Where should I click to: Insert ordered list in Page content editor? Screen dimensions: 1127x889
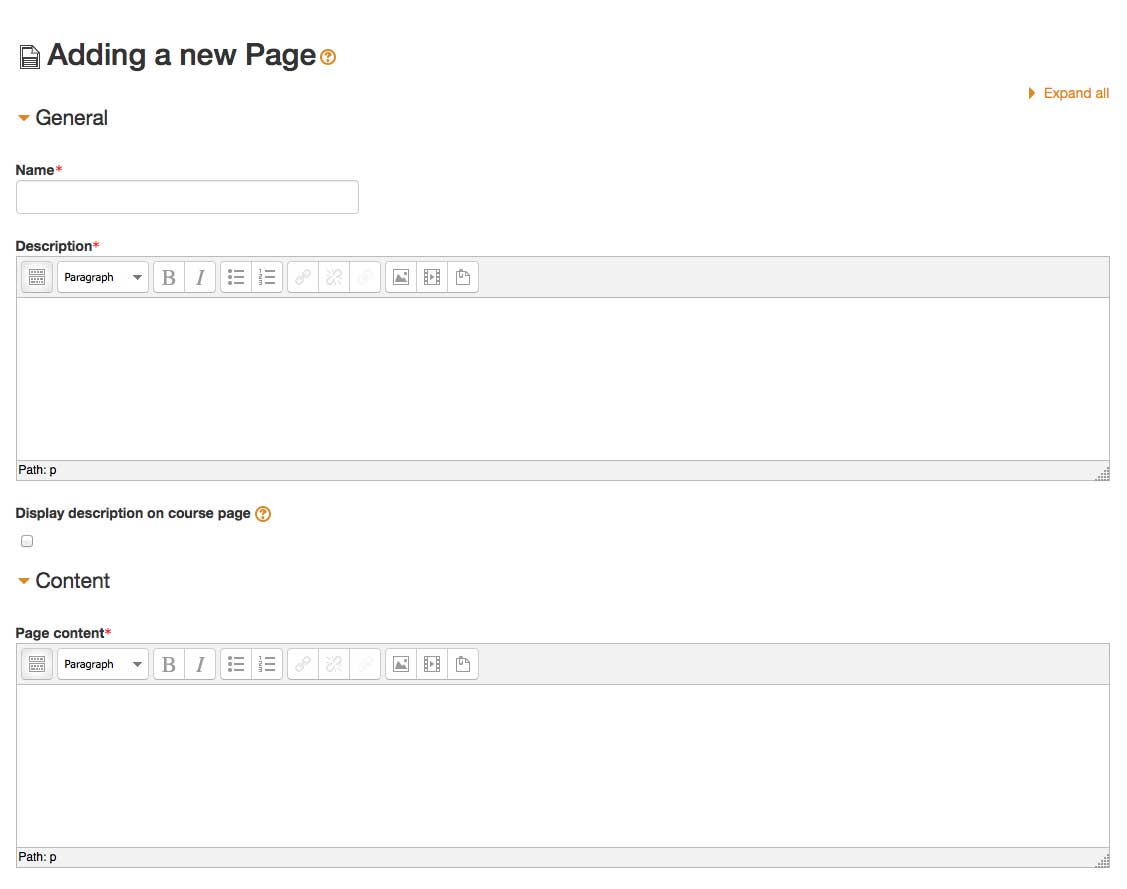pyautogui.click(x=267, y=664)
